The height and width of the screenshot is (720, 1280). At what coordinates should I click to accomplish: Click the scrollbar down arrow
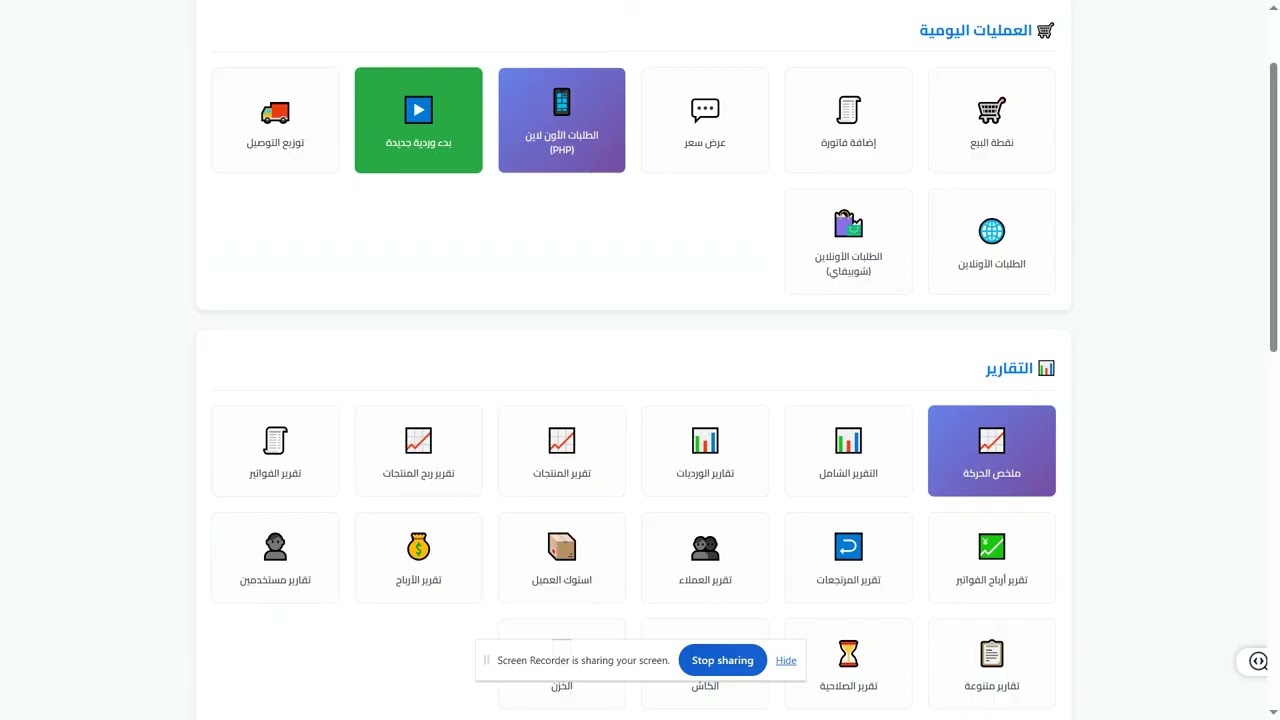point(1273,713)
